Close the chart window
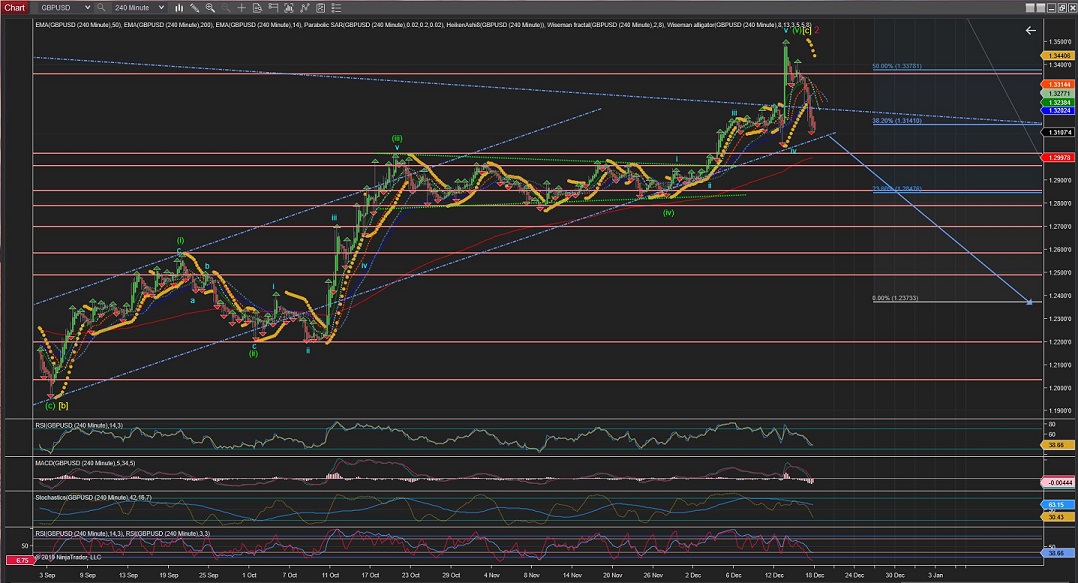Image resolution: width=1078 pixels, height=583 pixels. [1072, 8]
